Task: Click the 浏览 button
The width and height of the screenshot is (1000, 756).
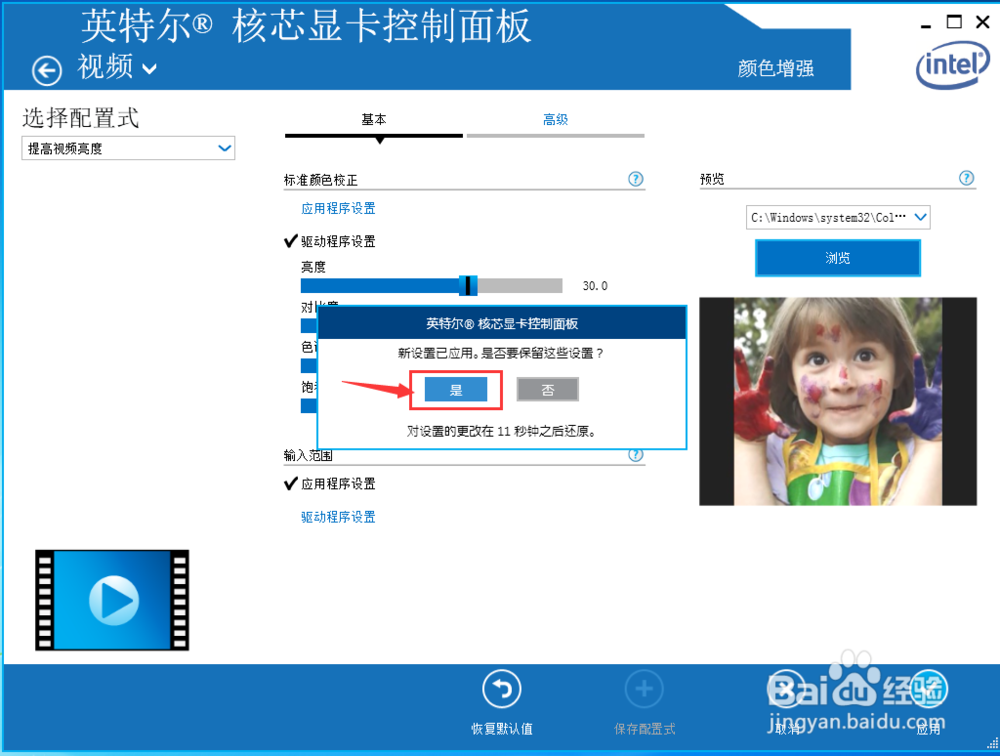Action: (x=838, y=258)
